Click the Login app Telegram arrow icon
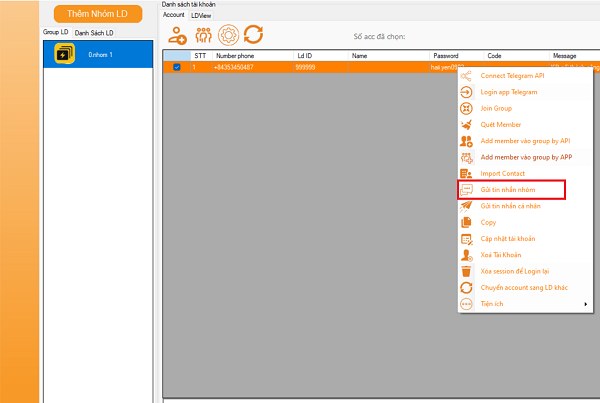Viewport: 600px width, 403px height. coord(466,92)
